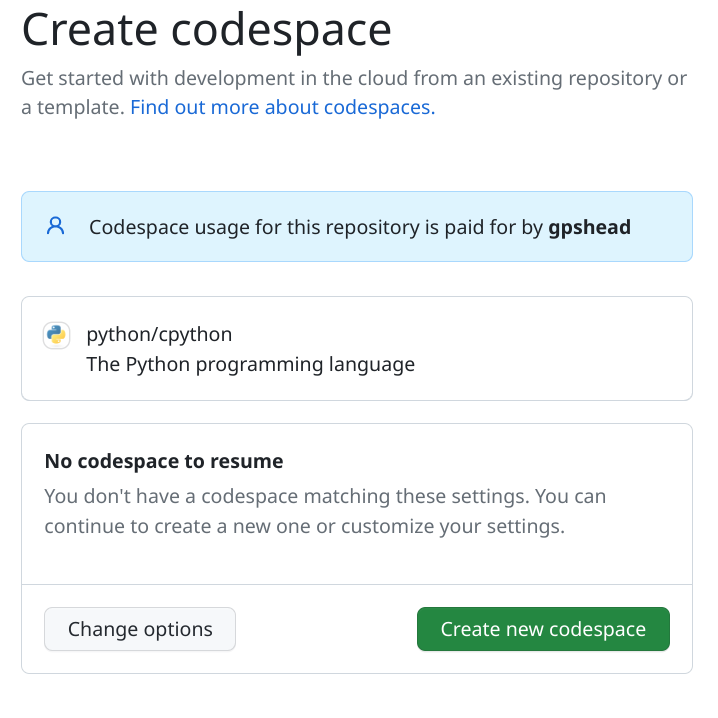Click the 'No codespace to resume' heading
Image resolution: width=718 pixels, height=718 pixels.
[x=164, y=461]
